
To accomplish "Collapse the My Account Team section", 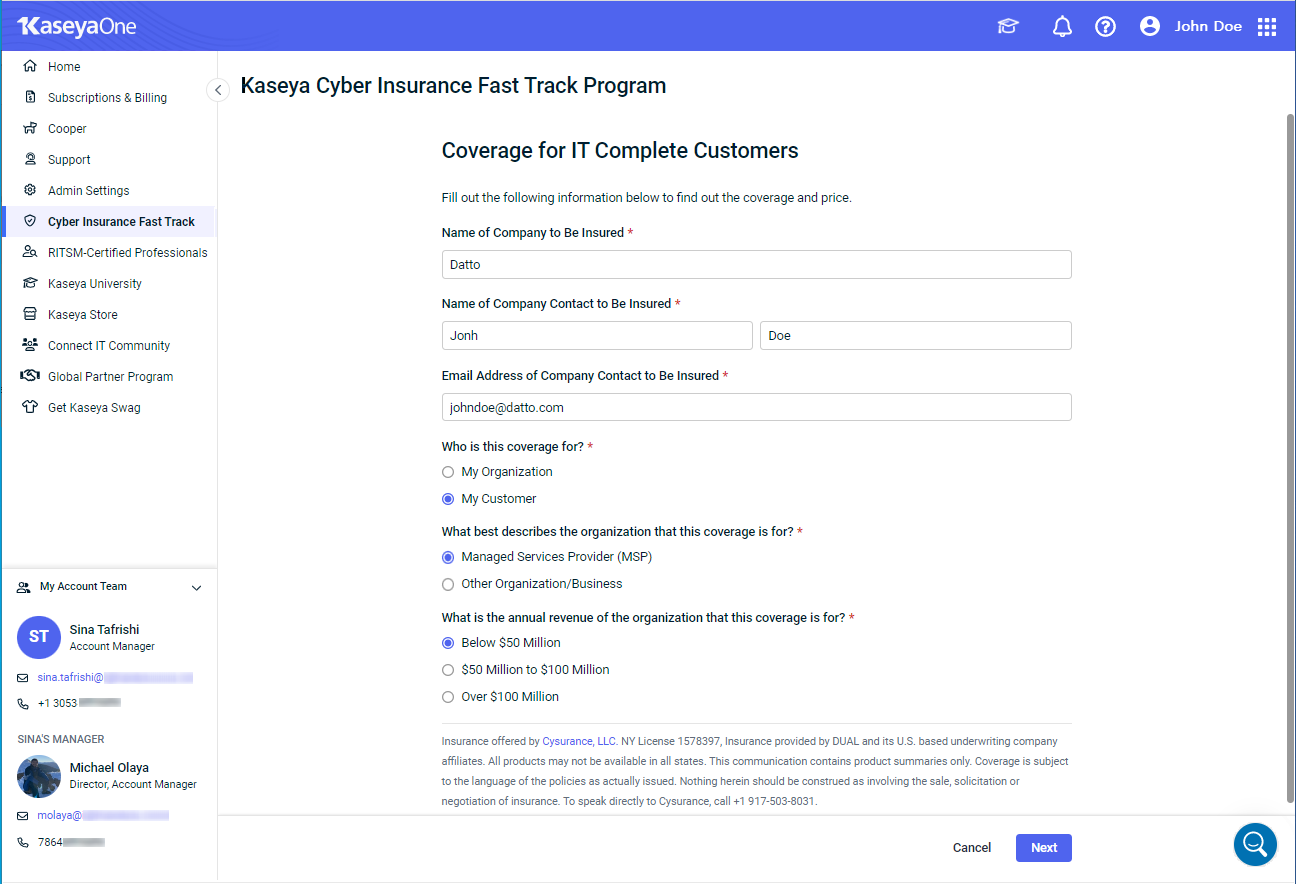I will [x=196, y=588].
